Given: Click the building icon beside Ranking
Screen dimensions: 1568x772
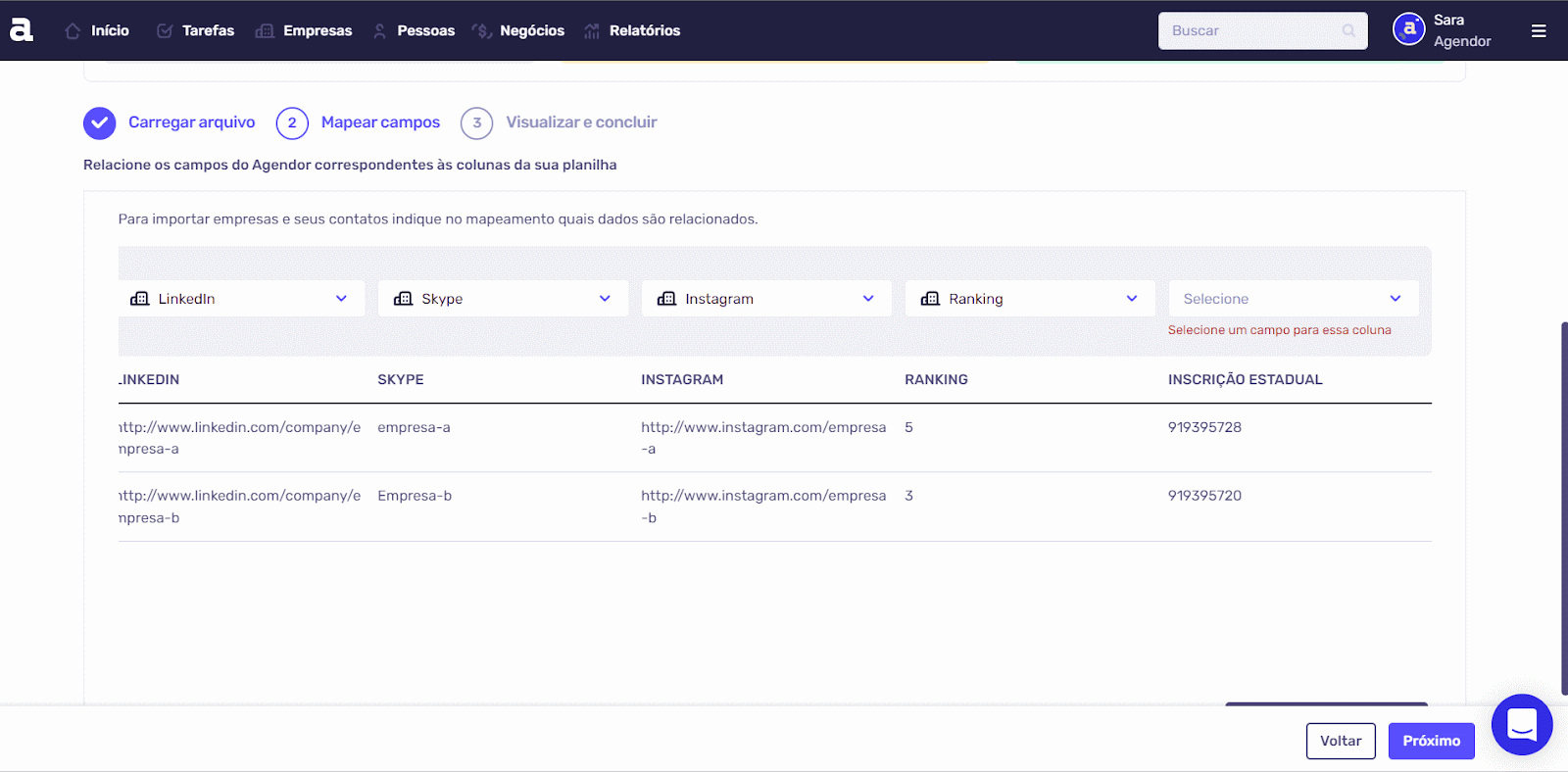Looking at the screenshot, I should coord(930,299).
